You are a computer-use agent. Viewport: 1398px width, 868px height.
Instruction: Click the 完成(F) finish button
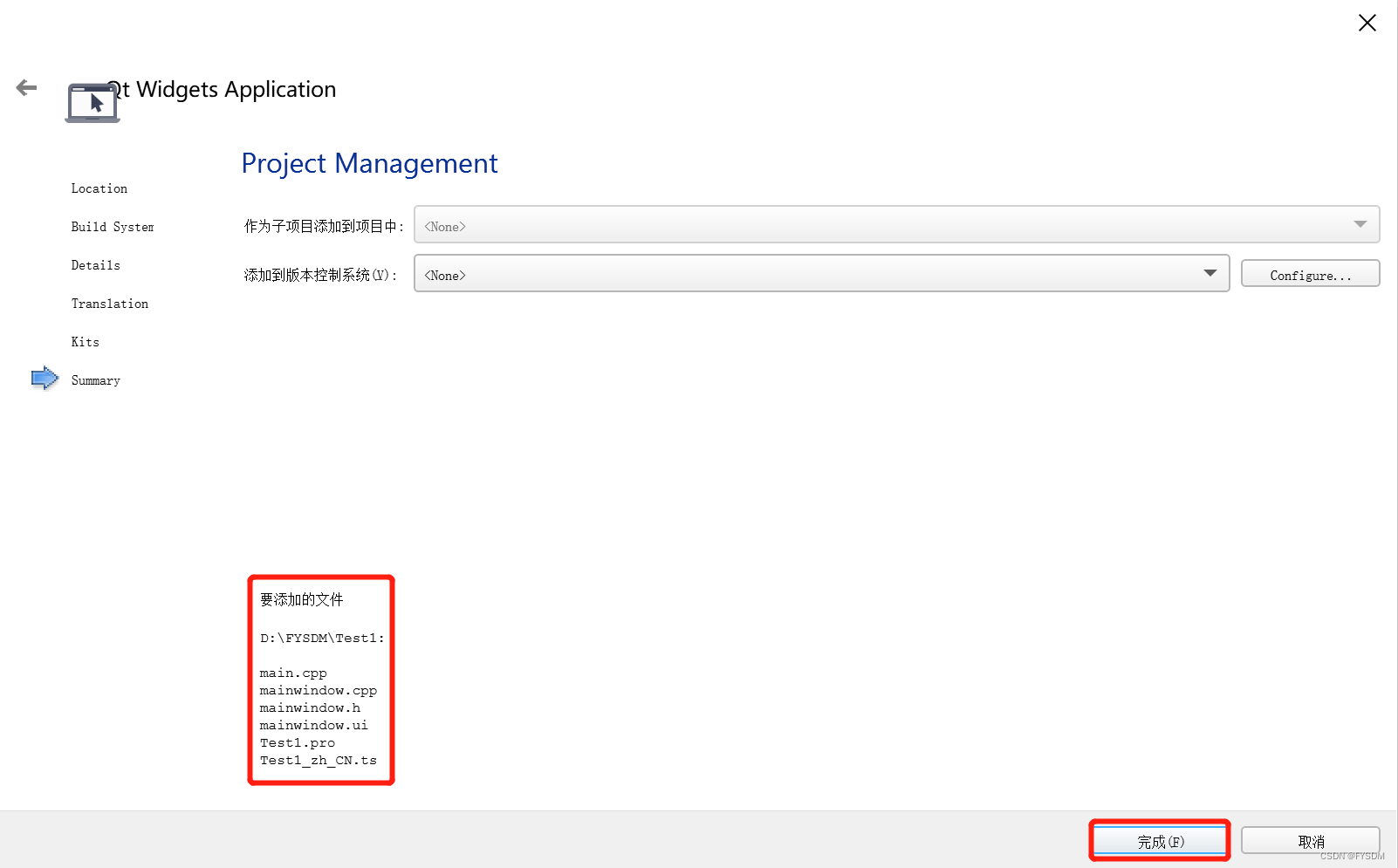pyautogui.click(x=1160, y=842)
